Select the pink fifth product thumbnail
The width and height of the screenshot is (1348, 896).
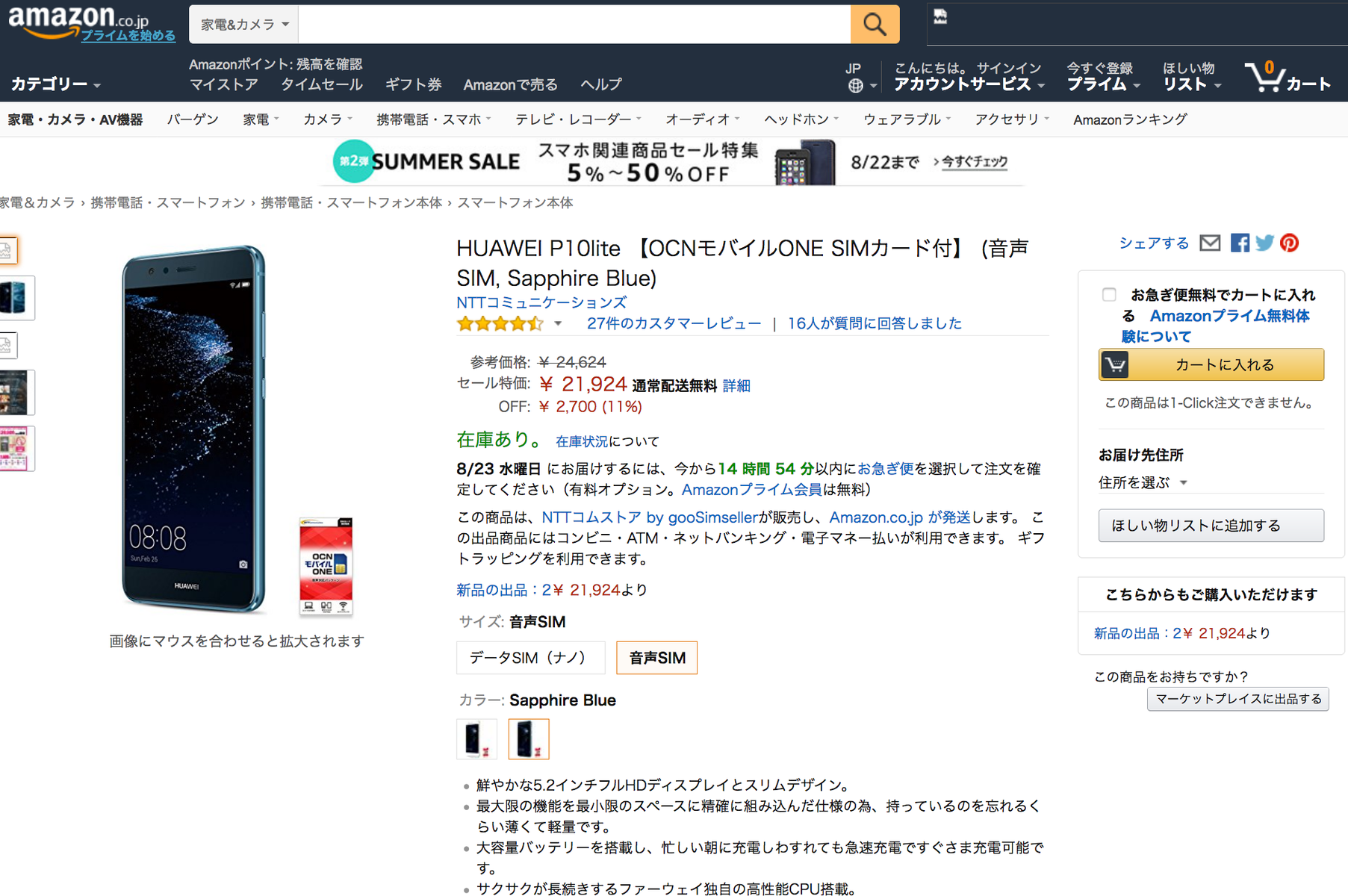[x=15, y=448]
